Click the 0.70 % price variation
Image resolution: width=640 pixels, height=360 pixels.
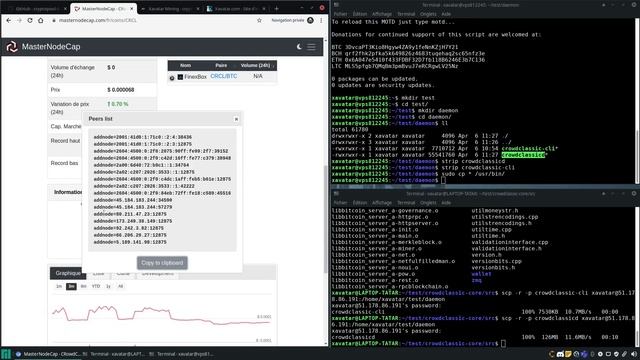(x=118, y=104)
